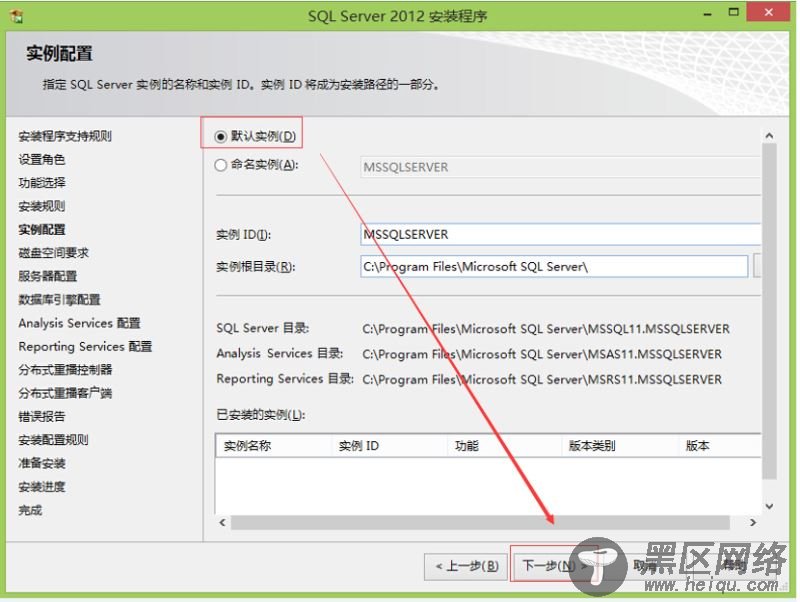The image size is (800, 602).
Task: Select 安装配置规则 step in sidebar
Action: (54, 440)
